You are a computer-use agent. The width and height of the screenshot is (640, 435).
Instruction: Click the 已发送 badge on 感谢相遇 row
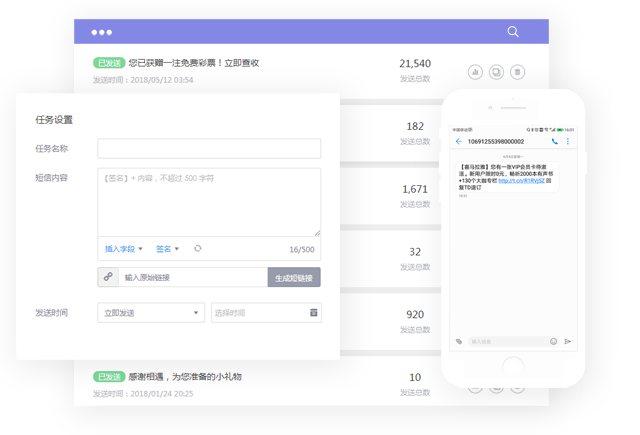109,377
